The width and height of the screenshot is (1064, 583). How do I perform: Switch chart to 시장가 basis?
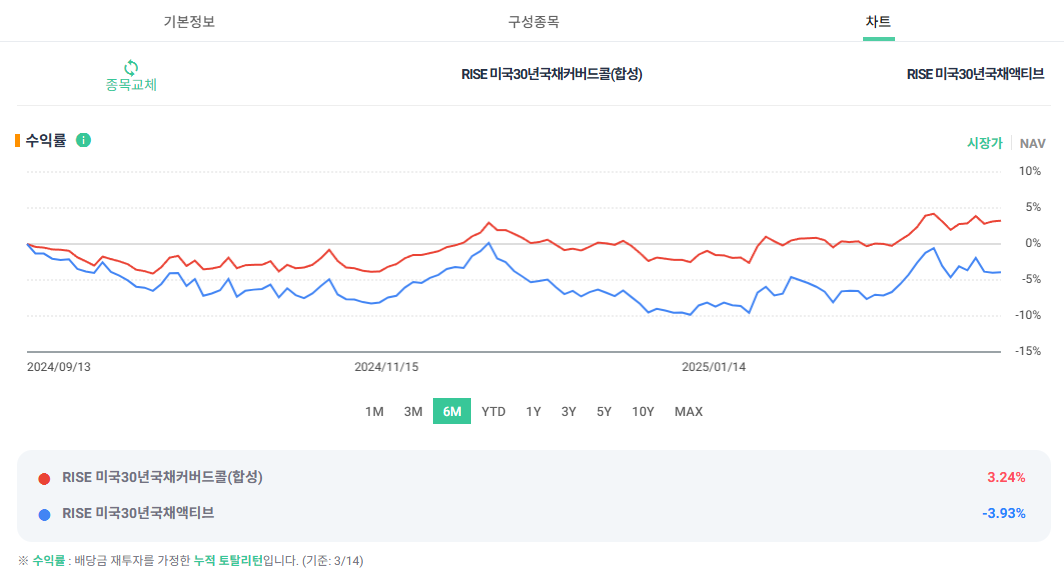click(985, 143)
